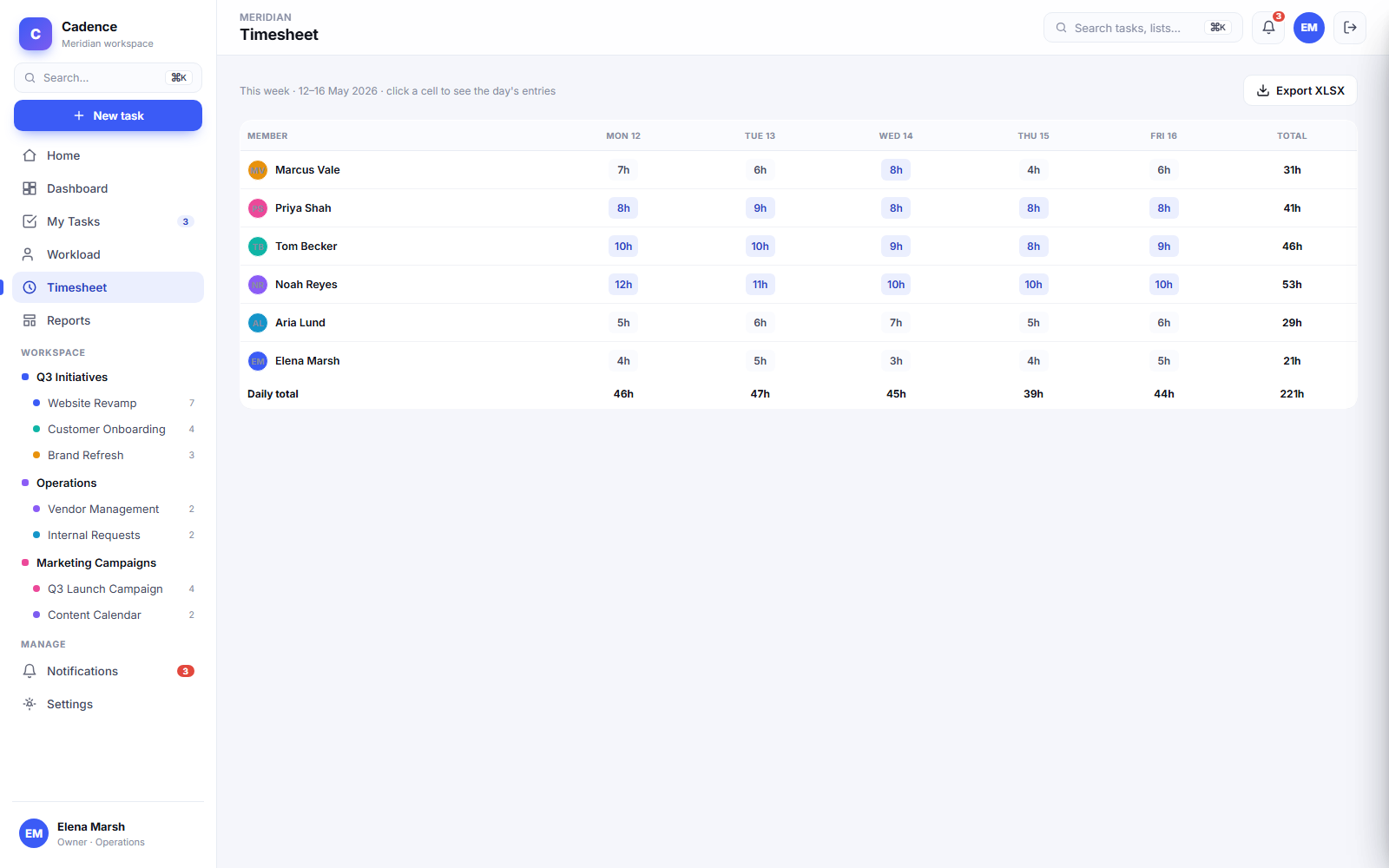The image size is (1389, 868).
Task: Open Website Revamp list
Action: point(113,403)
